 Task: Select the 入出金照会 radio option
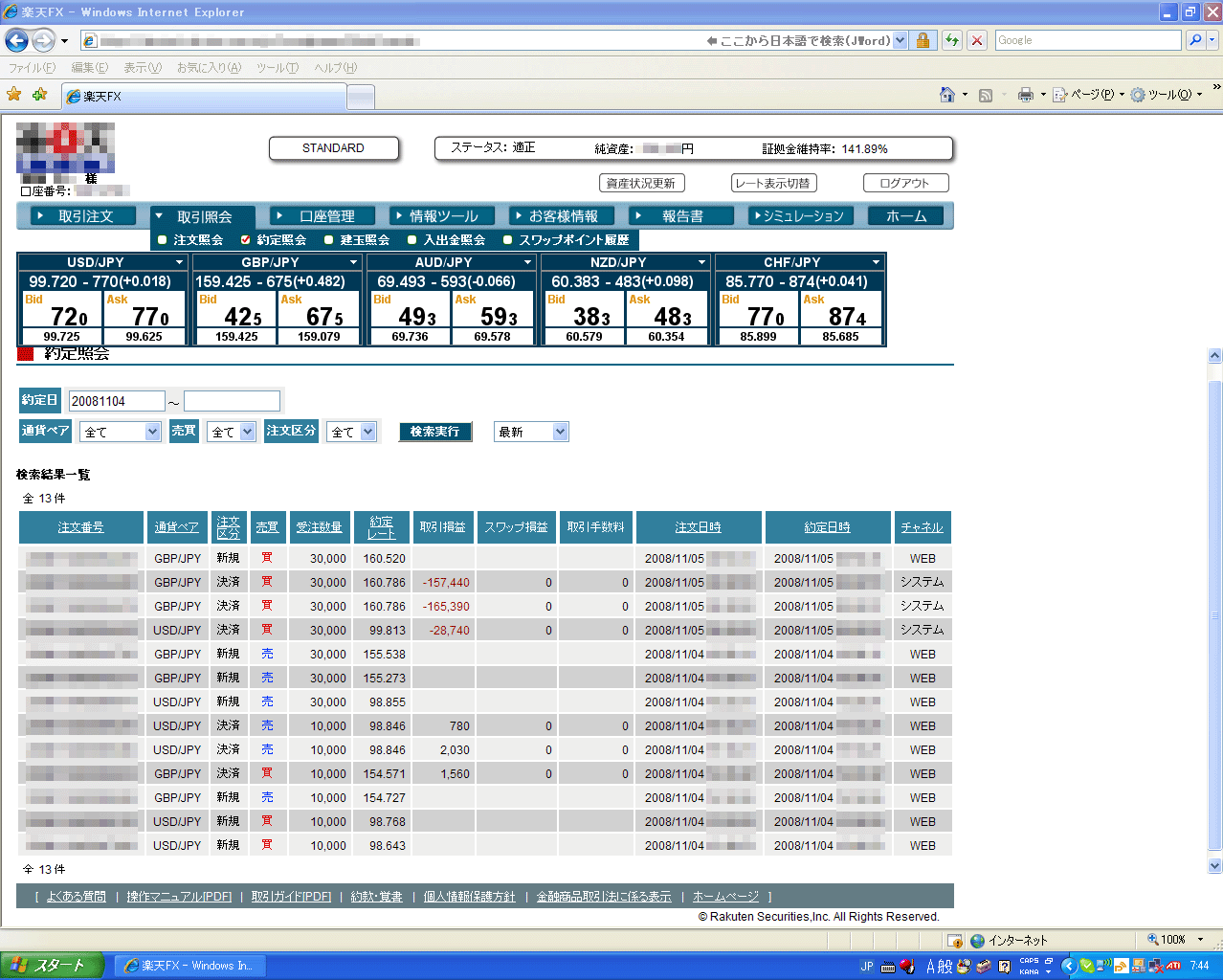pos(412,240)
